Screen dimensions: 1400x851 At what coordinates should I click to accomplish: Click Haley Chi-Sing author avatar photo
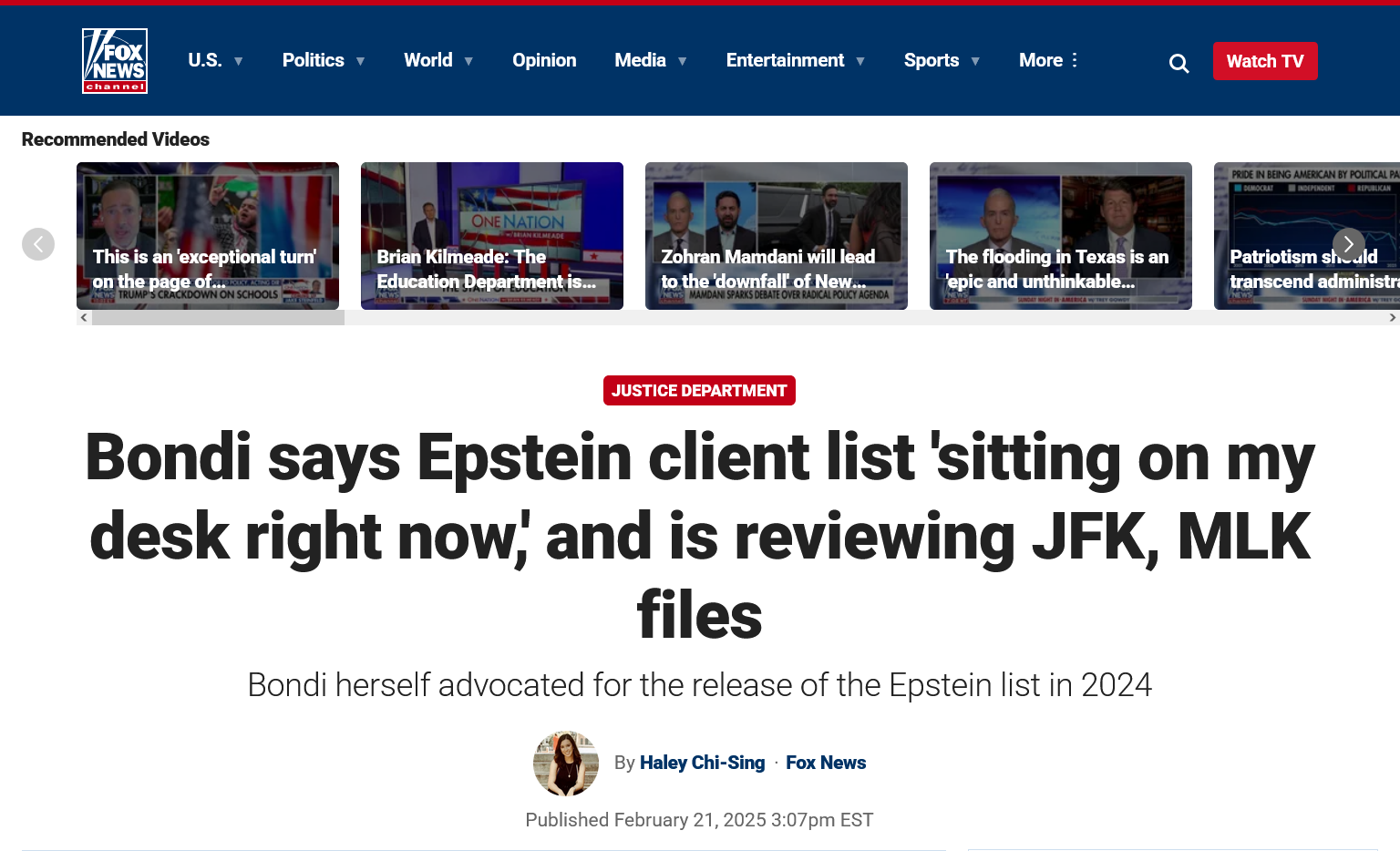point(566,764)
